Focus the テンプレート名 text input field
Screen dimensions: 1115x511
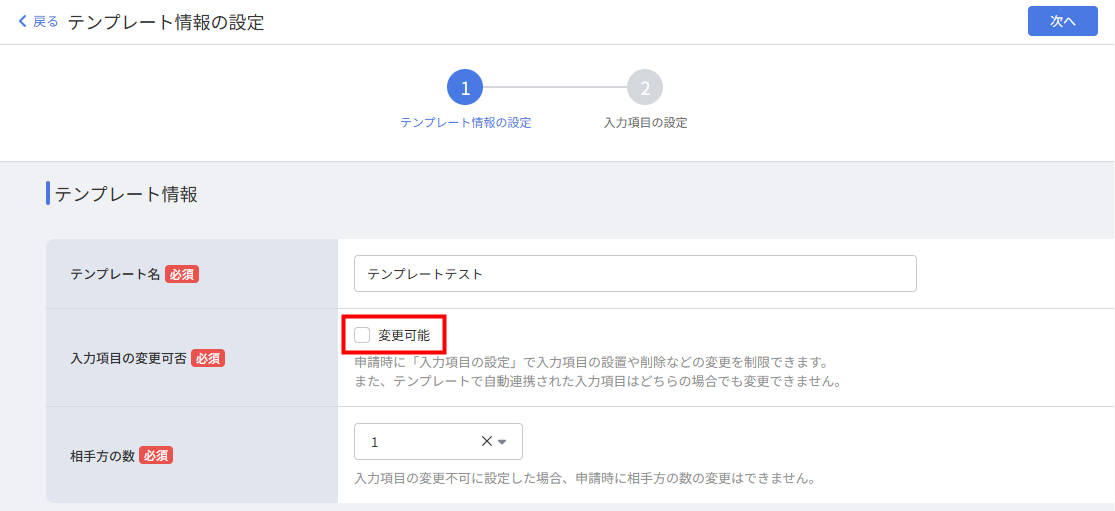click(635, 273)
